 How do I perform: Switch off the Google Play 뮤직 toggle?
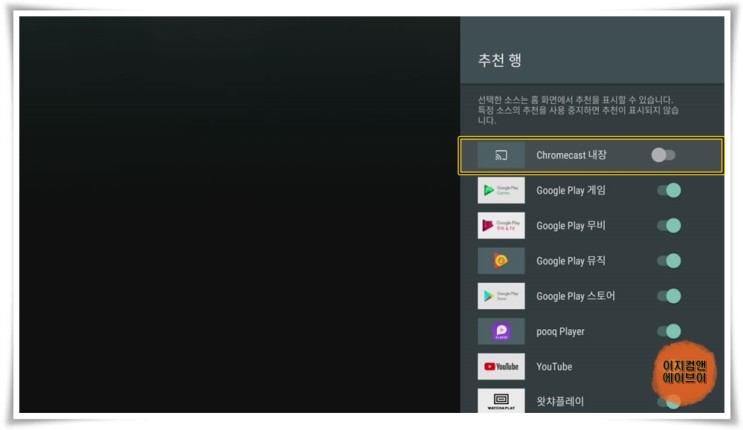point(669,261)
